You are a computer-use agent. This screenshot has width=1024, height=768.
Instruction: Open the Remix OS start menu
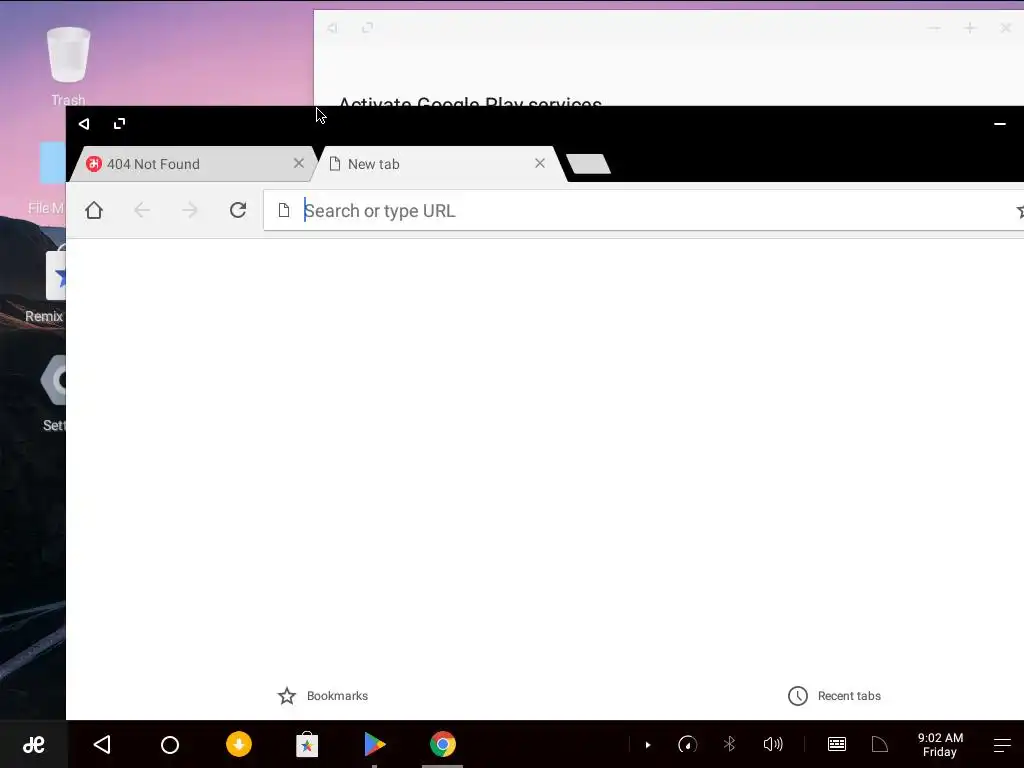(33, 744)
